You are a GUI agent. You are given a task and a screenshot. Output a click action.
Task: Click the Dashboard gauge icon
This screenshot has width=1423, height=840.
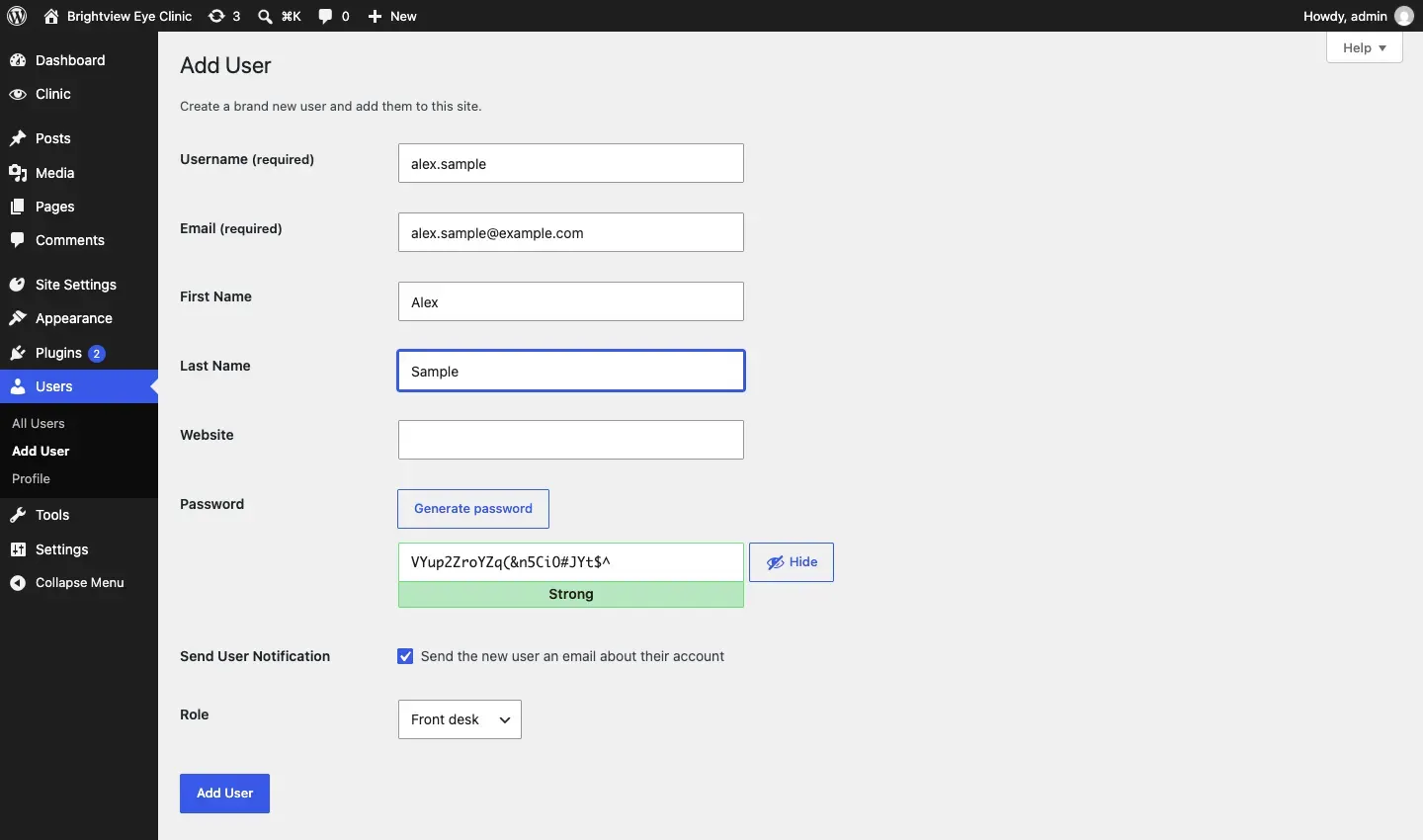(x=18, y=60)
